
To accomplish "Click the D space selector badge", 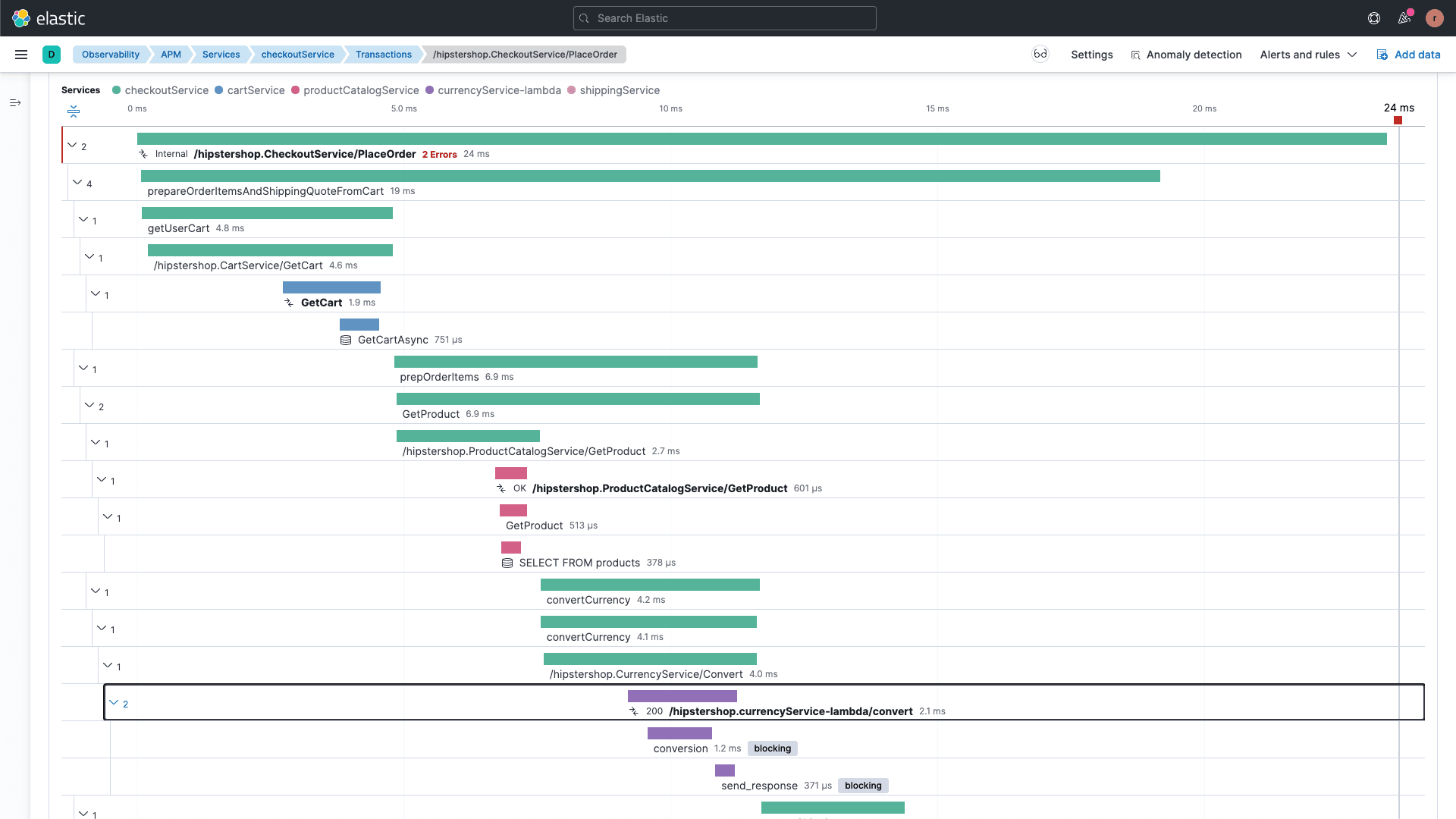I will 52,55.
